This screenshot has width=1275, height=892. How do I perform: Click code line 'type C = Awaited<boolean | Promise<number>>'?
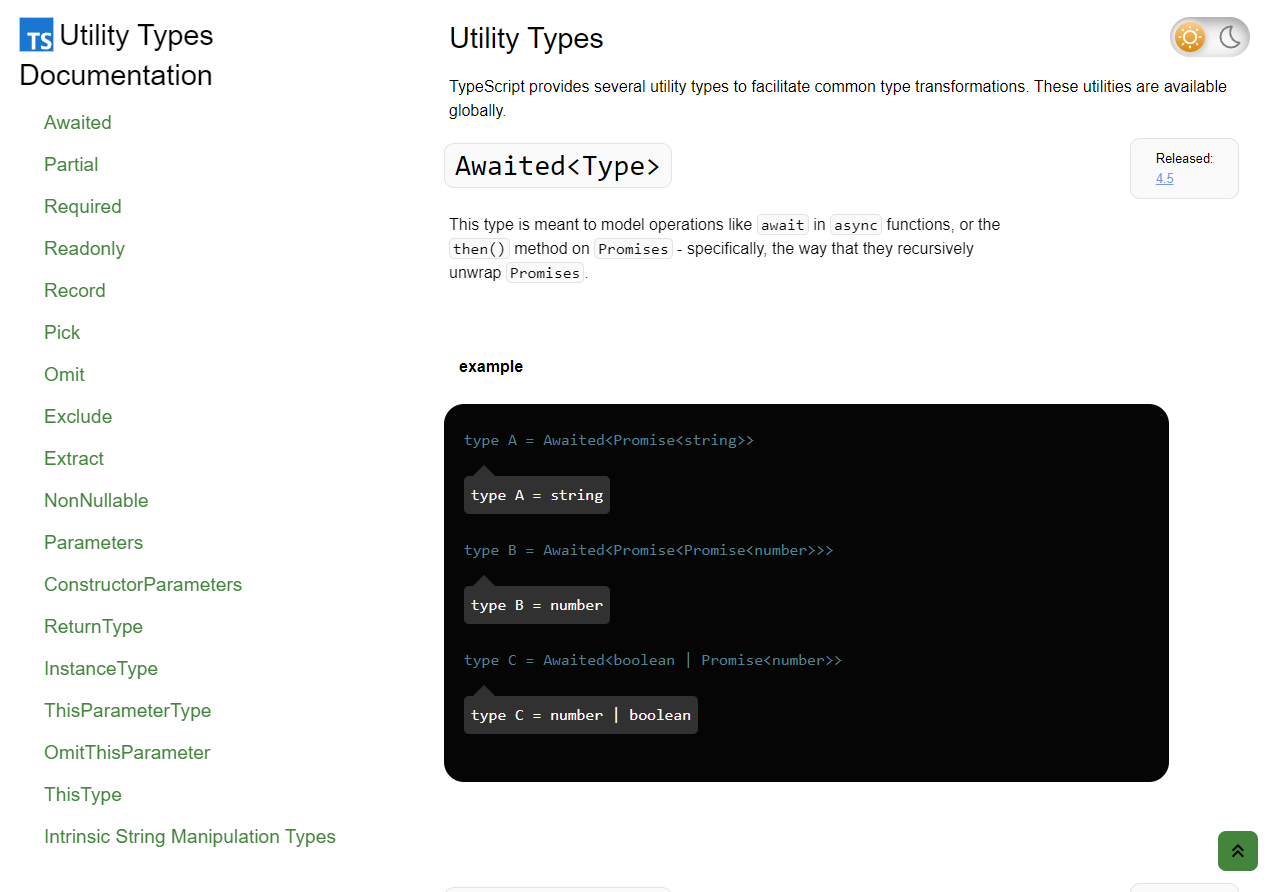[x=653, y=660]
